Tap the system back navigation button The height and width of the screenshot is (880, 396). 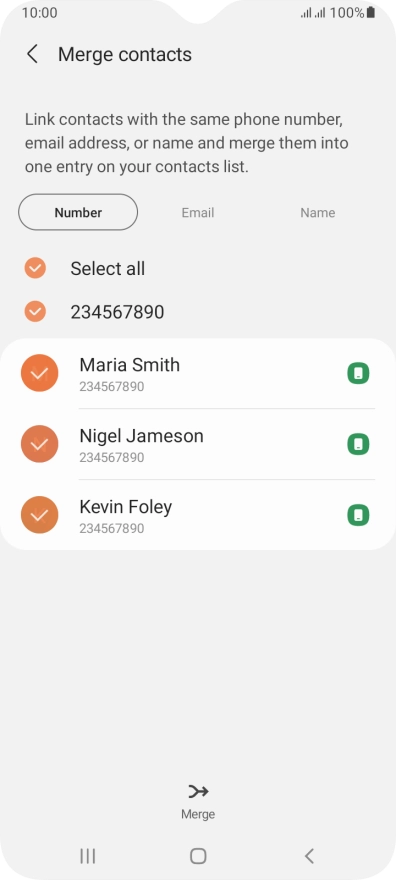(x=308, y=856)
